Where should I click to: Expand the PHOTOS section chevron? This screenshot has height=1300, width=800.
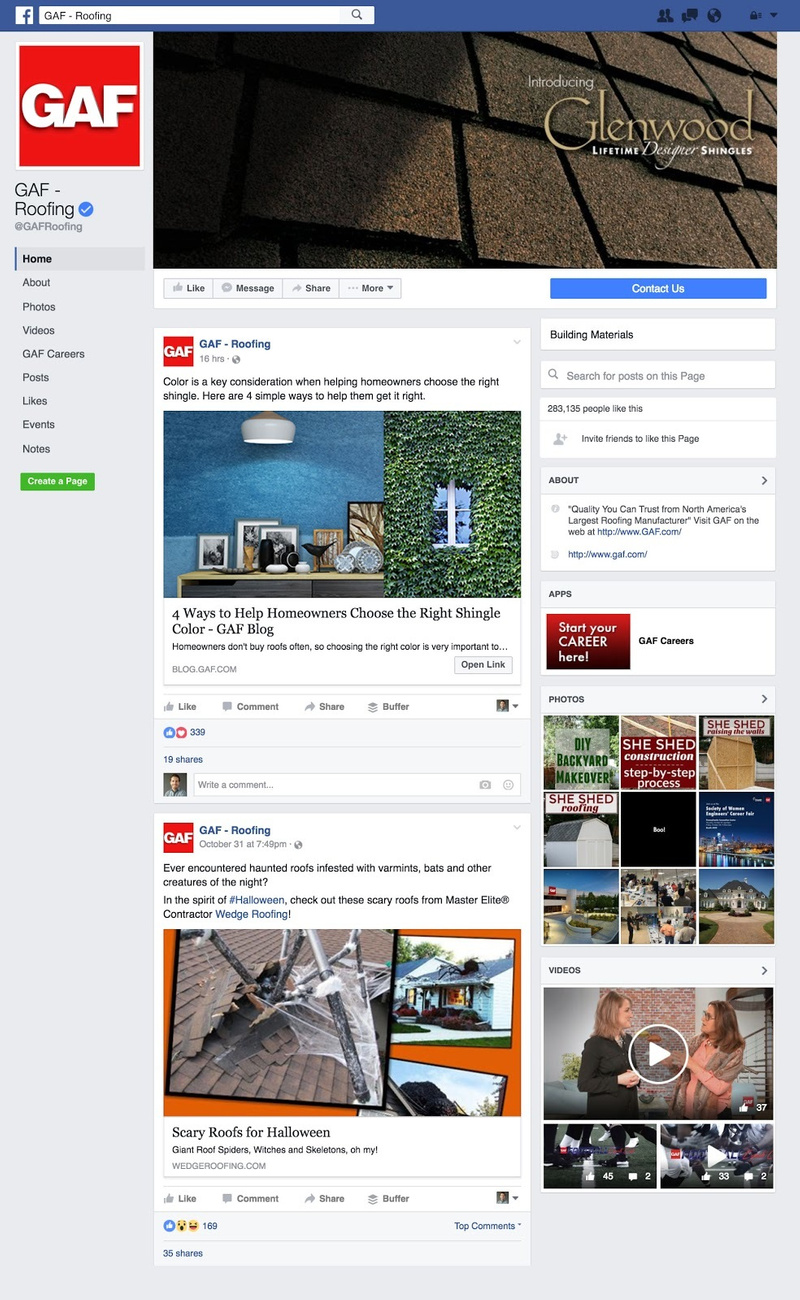point(764,699)
